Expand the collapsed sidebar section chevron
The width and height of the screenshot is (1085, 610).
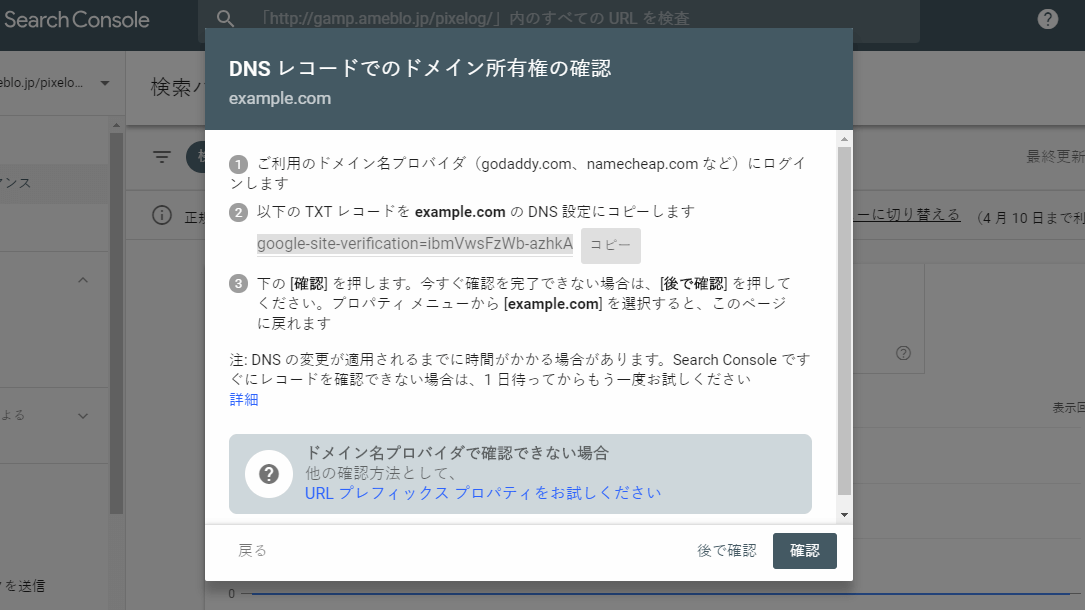coord(83,414)
